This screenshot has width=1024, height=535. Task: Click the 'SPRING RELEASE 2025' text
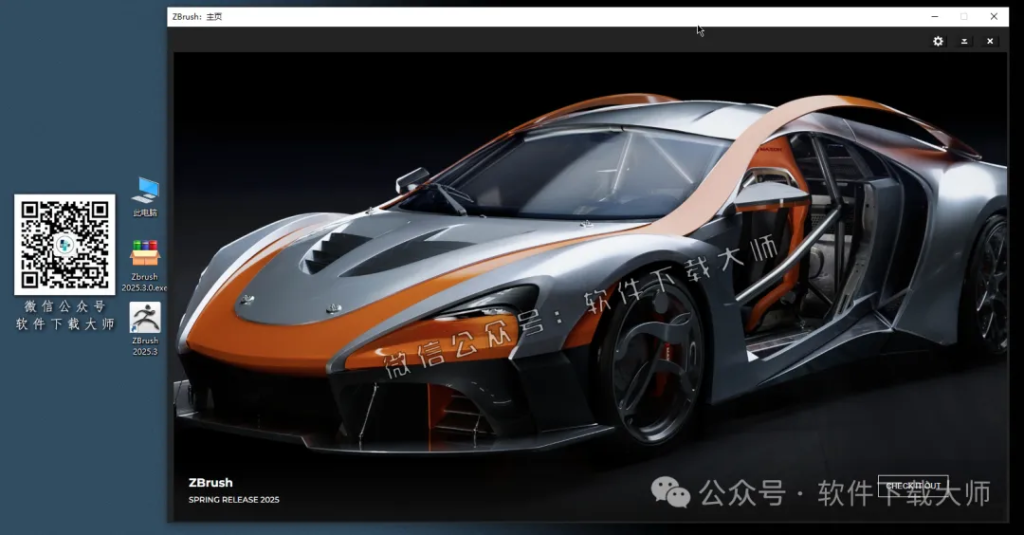coord(234,500)
